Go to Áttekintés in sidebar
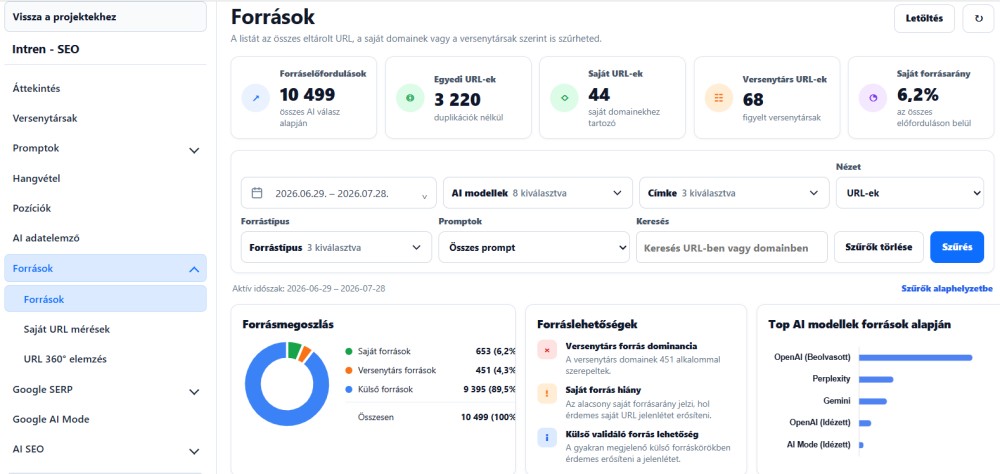Viewport: 1000px width, 474px height. tap(36, 89)
